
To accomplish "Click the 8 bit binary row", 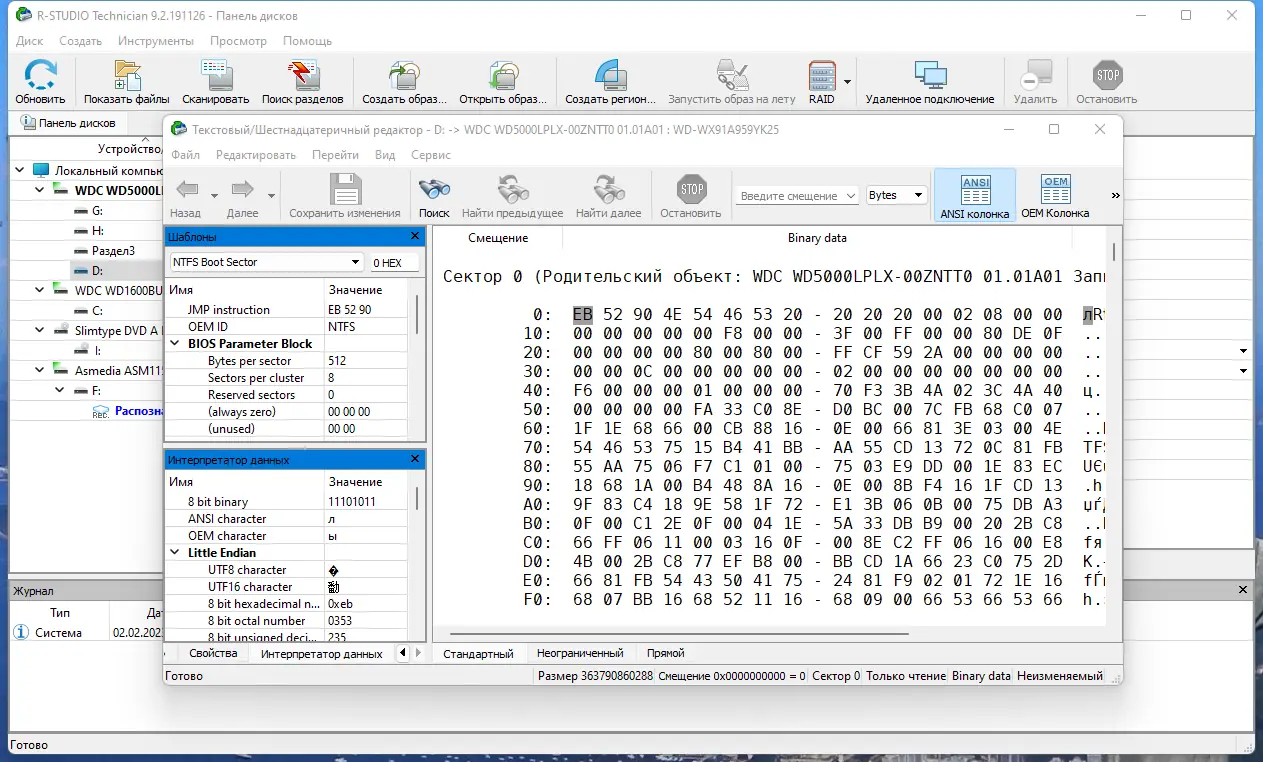I will coord(287,502).
